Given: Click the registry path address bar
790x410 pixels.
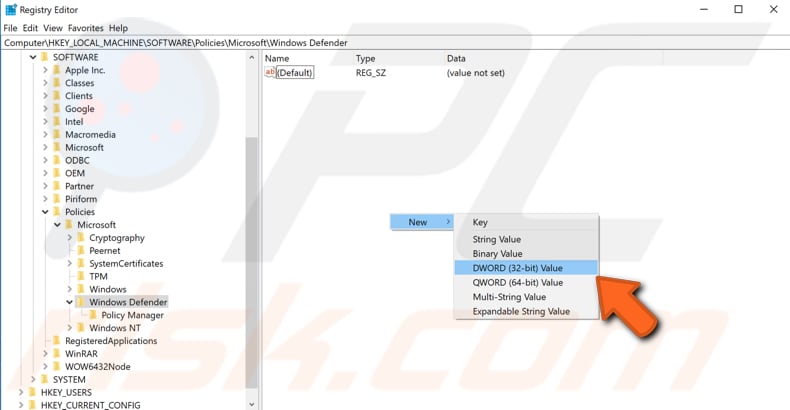Looking at the screenshot, I should [x=395, y=43].
